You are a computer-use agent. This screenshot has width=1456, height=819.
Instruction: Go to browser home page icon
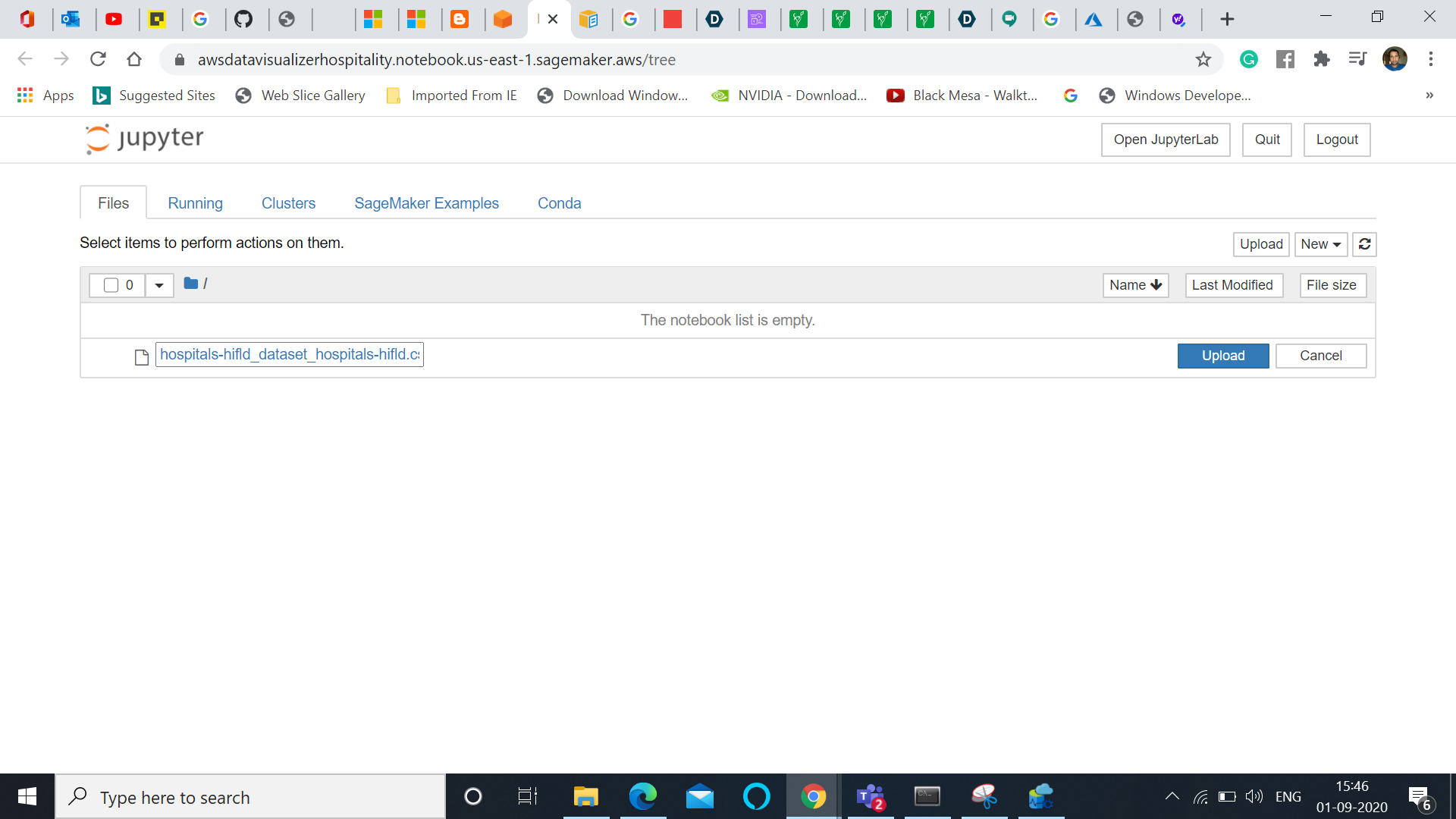[134, 59]
